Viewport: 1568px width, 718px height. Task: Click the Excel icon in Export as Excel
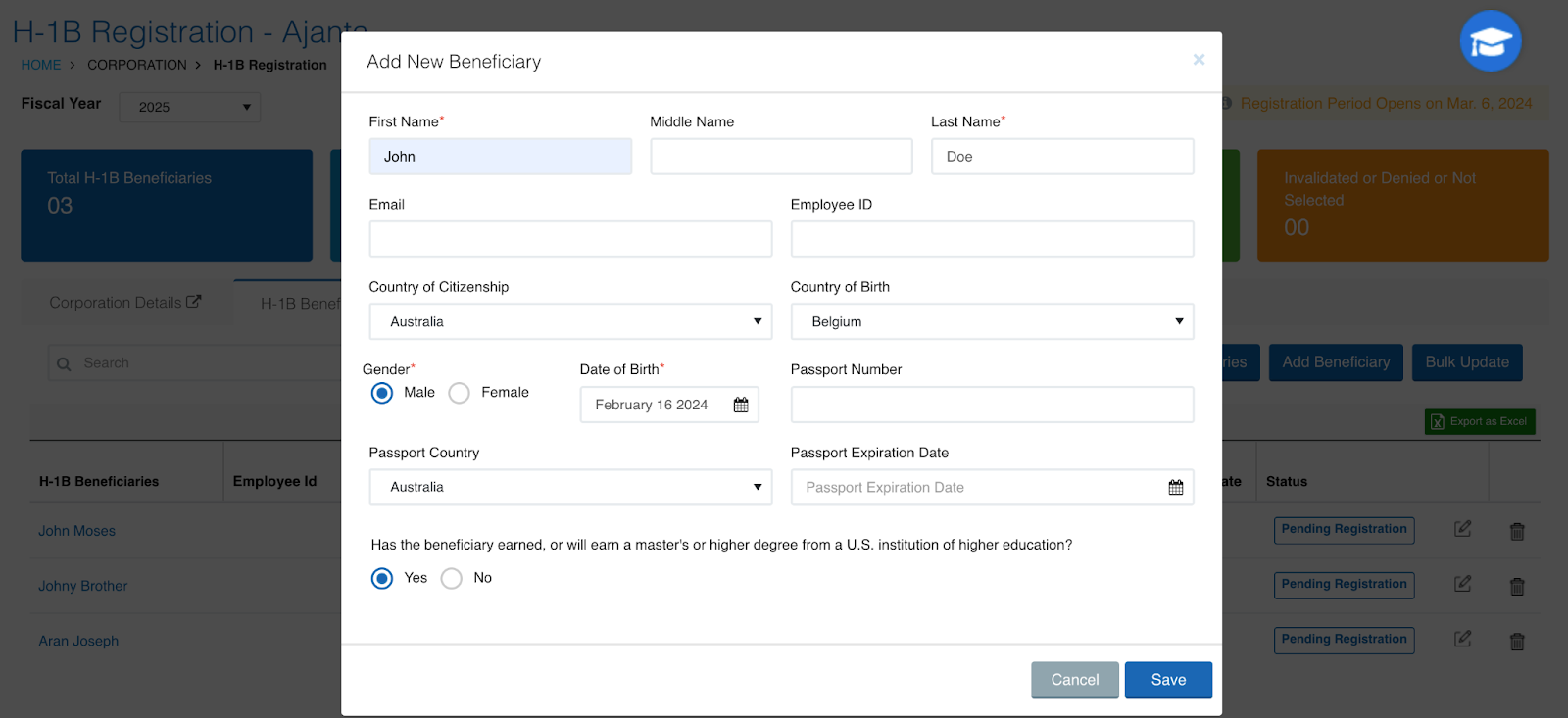coord(1438,421)
